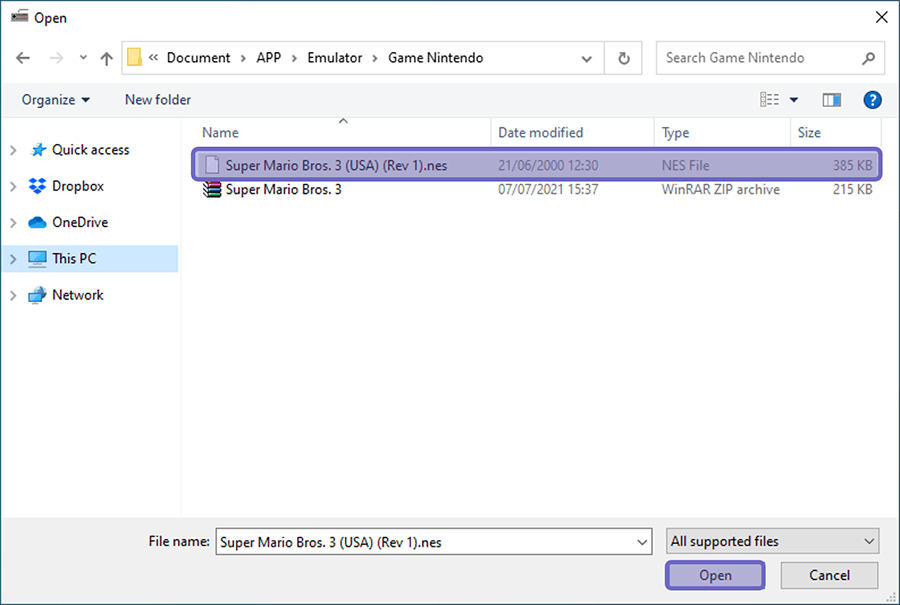Open the recent locations dropdown arrow
900x605 pixels.
[x=83, y=57]
